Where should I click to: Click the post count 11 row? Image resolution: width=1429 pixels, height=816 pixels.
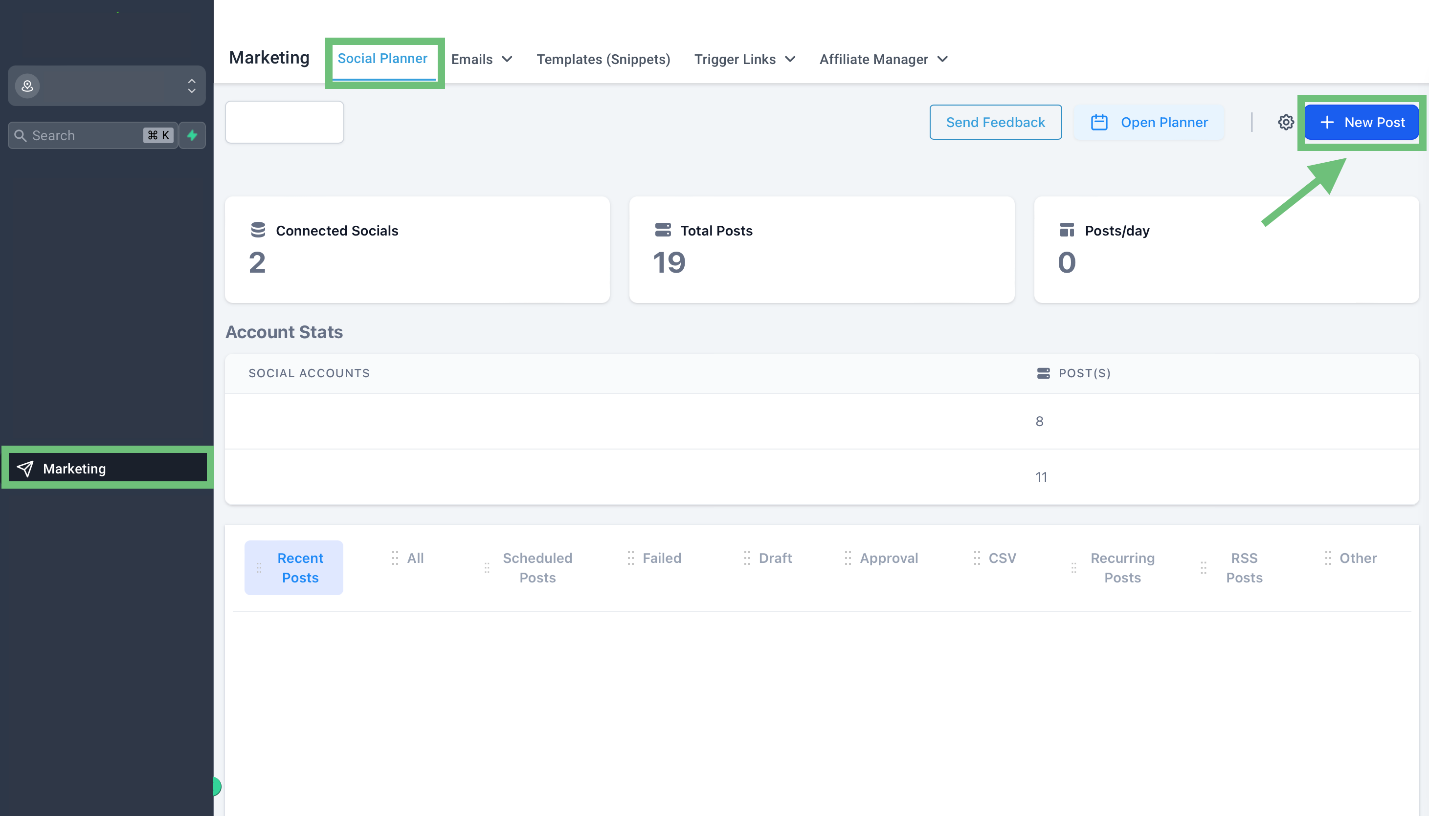(822, 477)
